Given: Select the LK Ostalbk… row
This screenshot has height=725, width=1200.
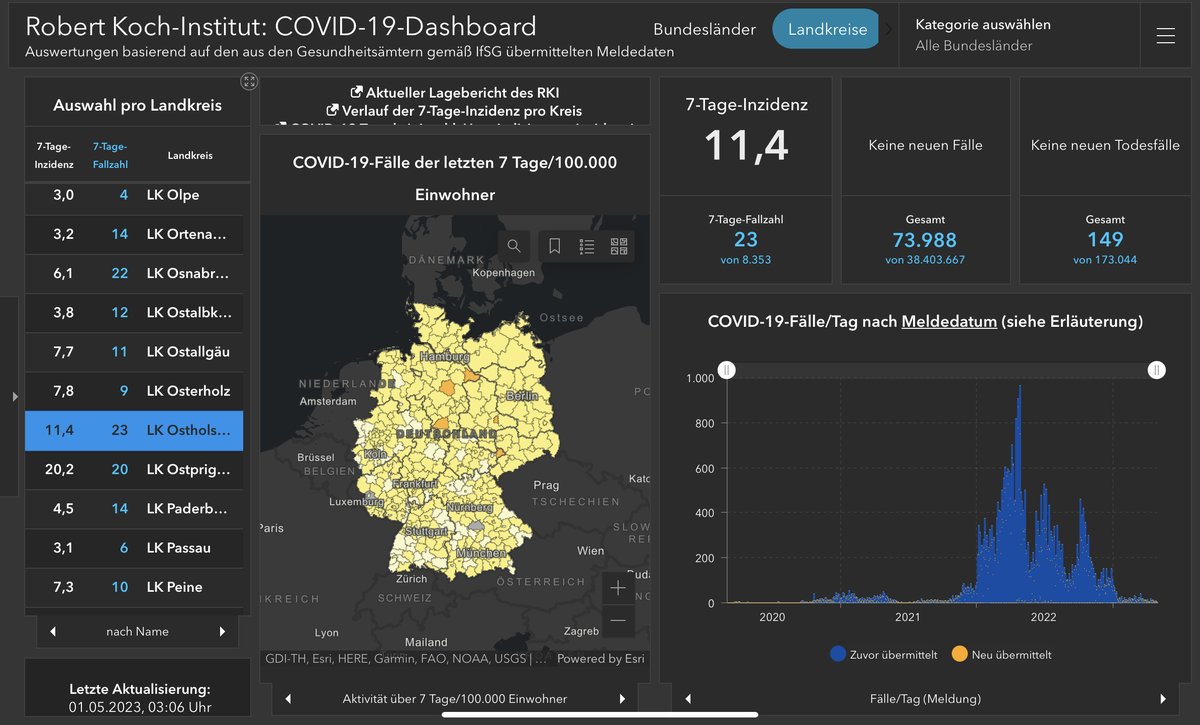Looking at the screenshot, I should 134,312.
